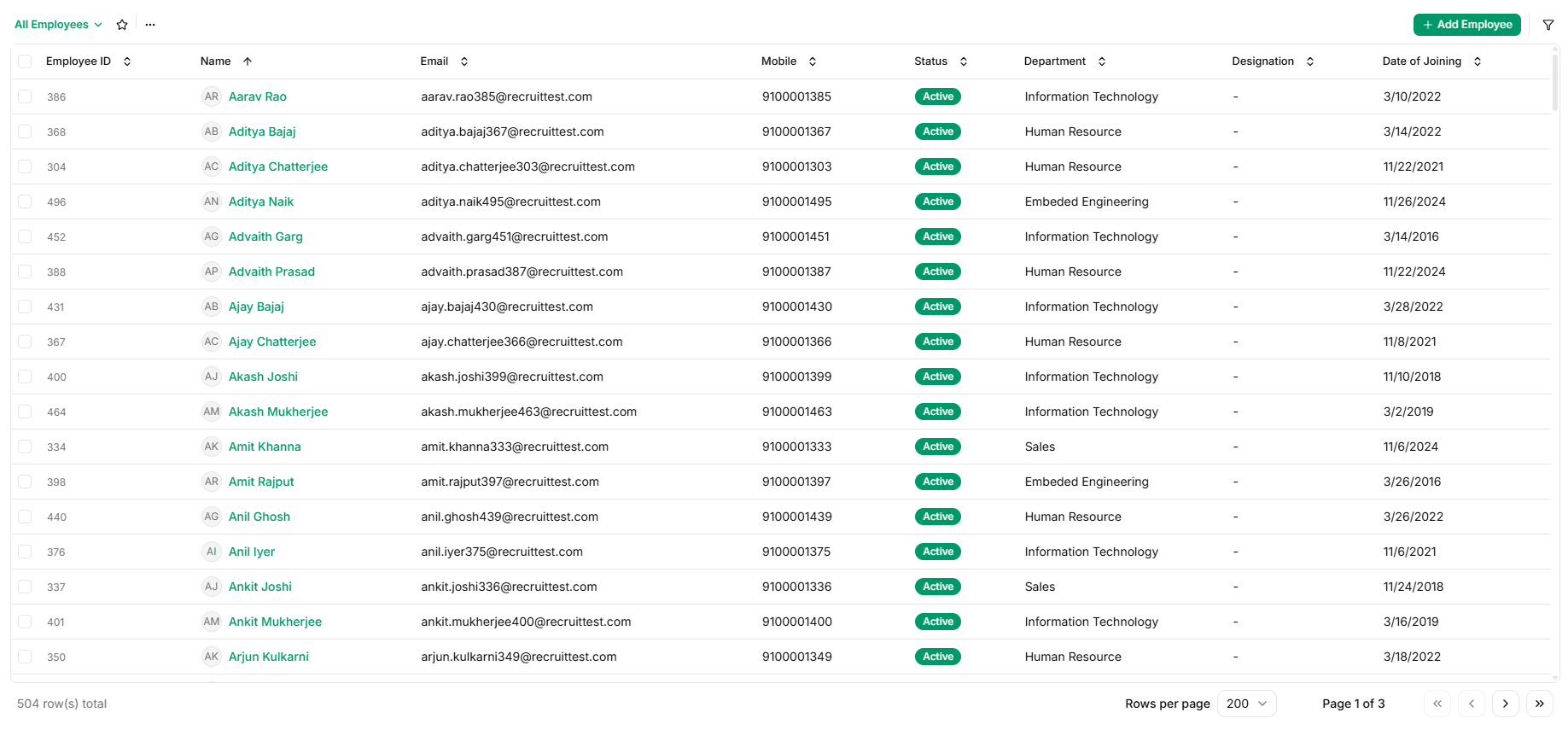Open Akash Mukherjee's employee record

coord(278,412)
